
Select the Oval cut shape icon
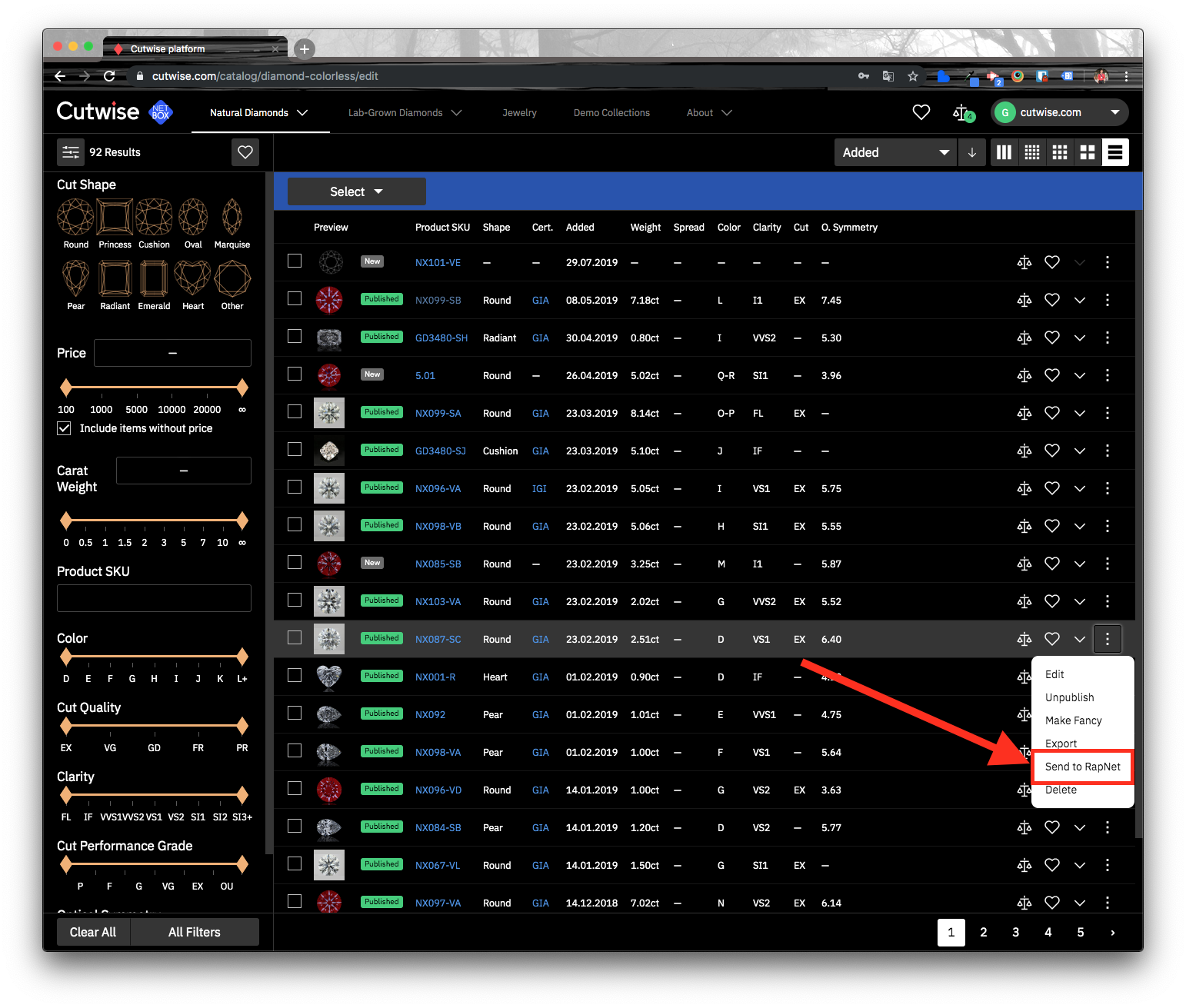coord(193,217)
